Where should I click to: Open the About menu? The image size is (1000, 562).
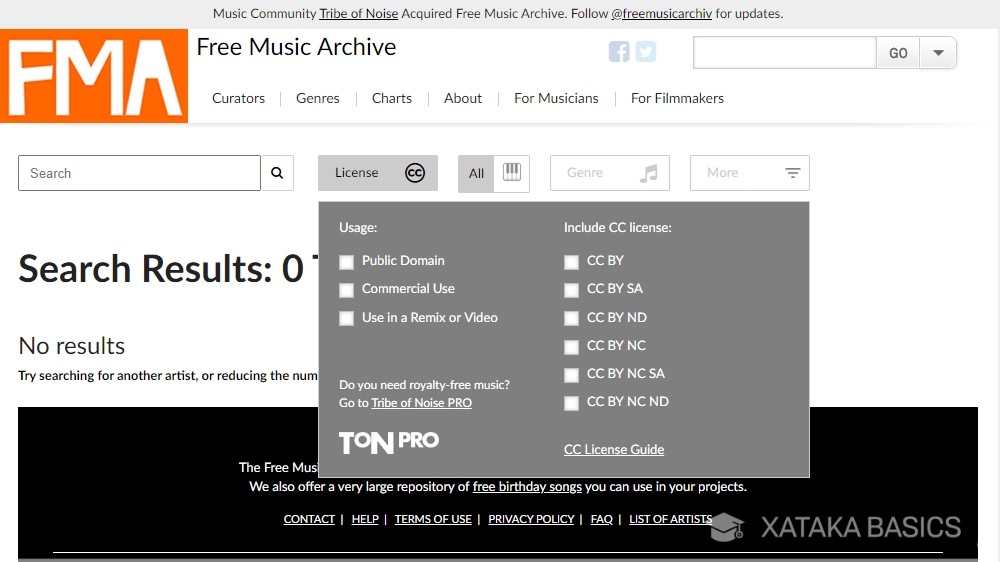tap(463, 98)
